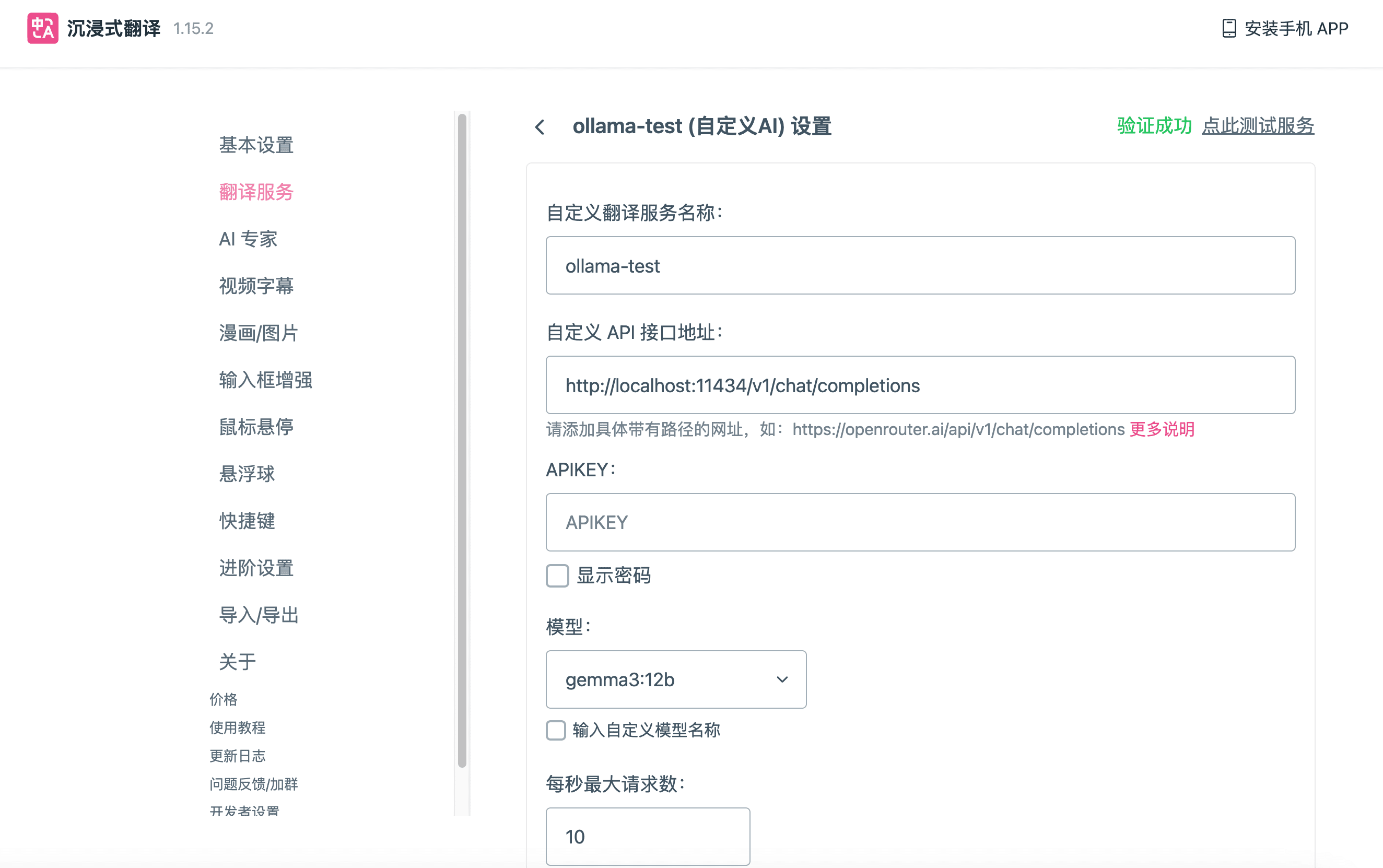Viewport: 1383px width, 868px height.
Task: Click the version number 1.15.2
Action: pyautogui.click(x=193, y=28)
